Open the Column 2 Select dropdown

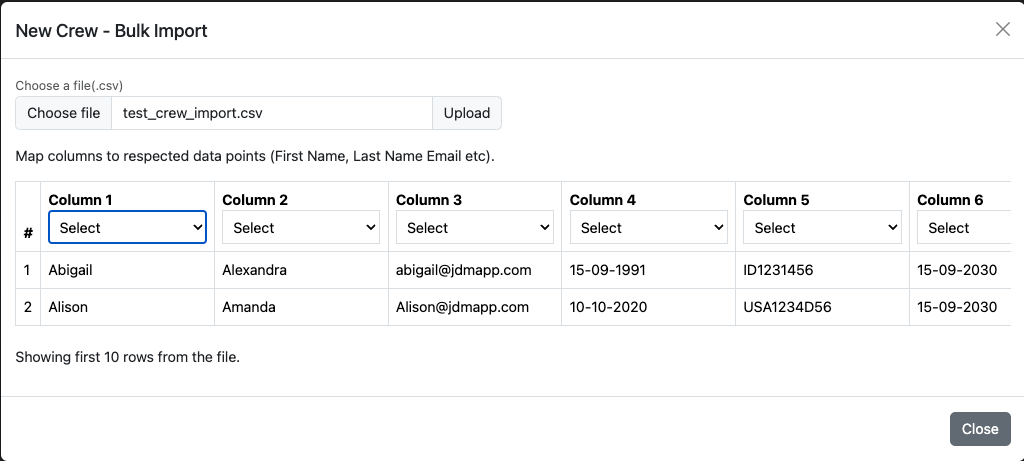301,228
